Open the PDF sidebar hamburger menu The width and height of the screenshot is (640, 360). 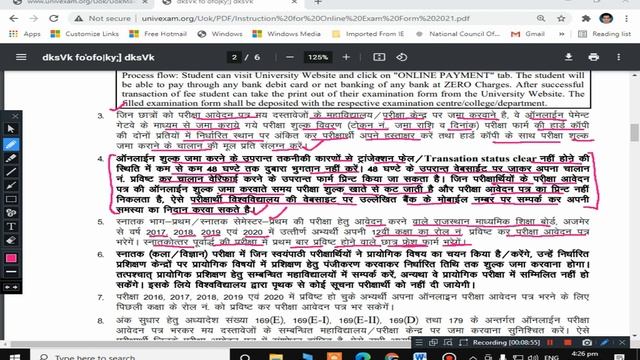(x=21, y=57)
